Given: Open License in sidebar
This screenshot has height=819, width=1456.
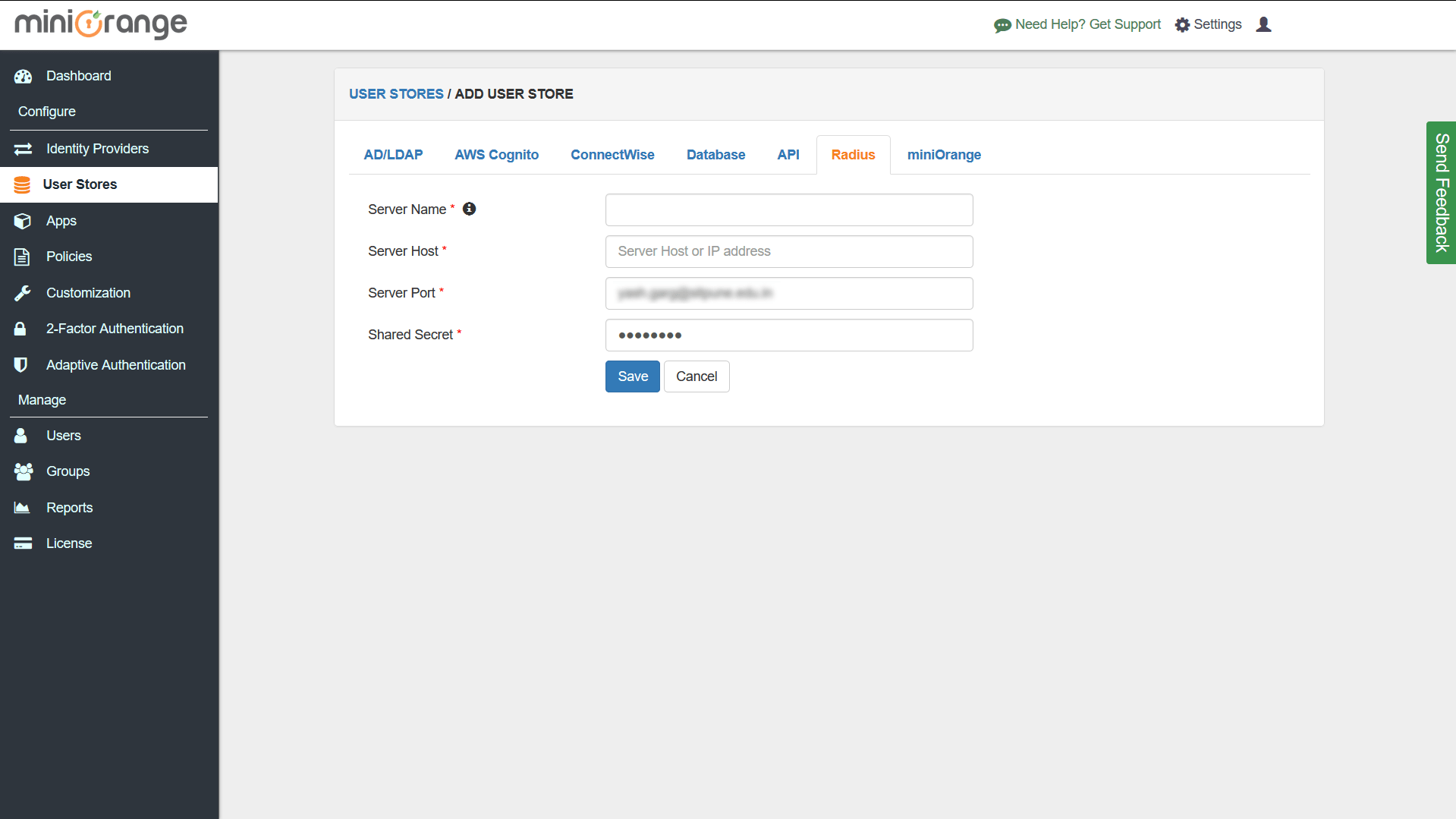Looking at the screenshot, I should [x=109, y=543].
